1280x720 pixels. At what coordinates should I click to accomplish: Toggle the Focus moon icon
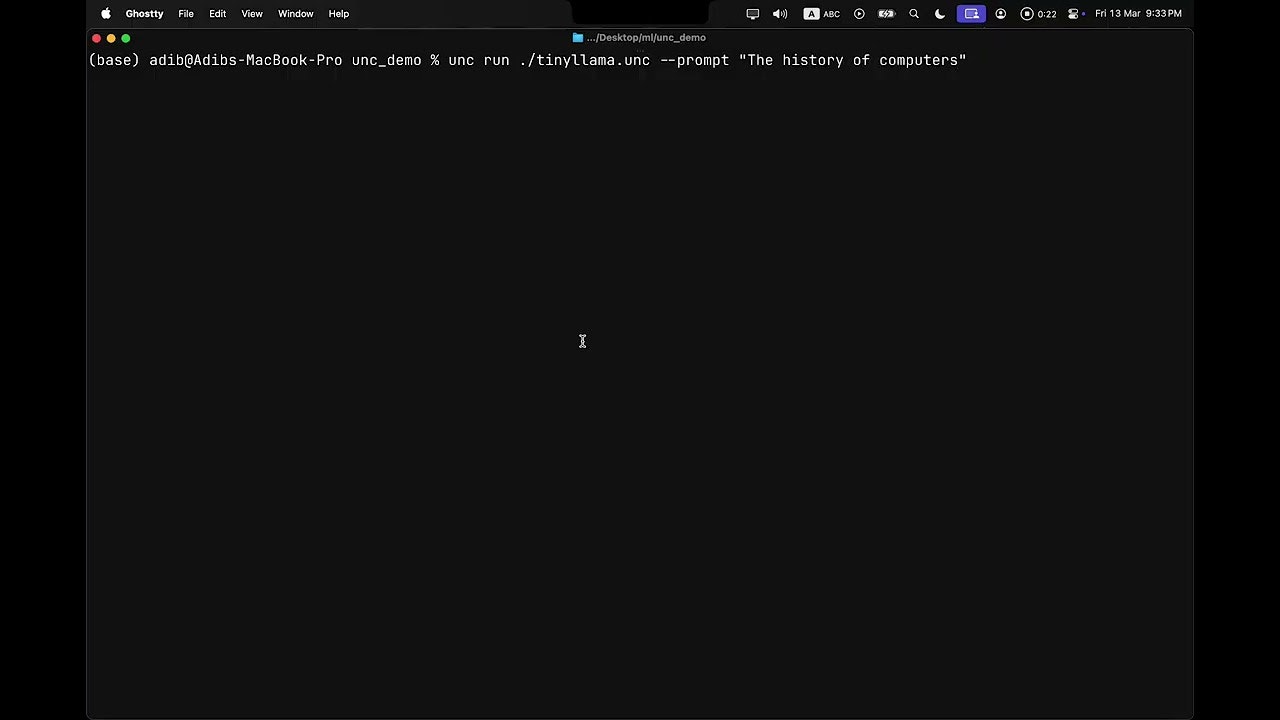940,14
